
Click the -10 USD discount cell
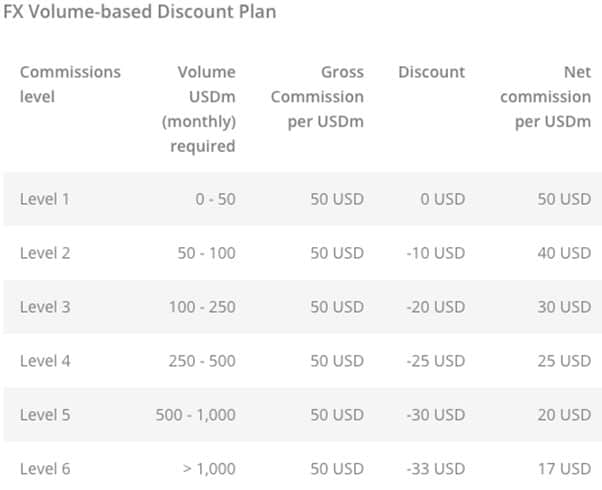tap(436, 253)
